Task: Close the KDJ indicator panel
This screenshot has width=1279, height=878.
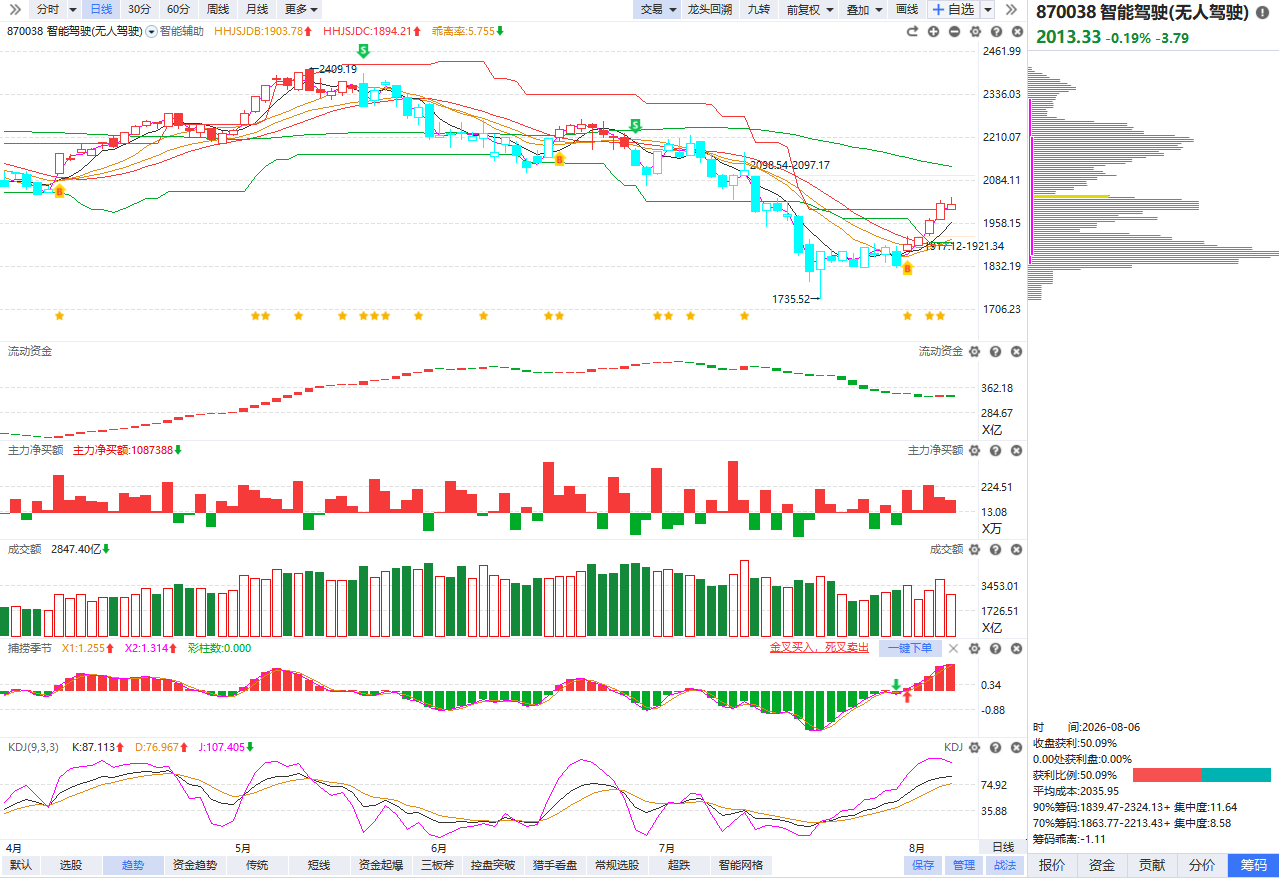Action: 1016,747
